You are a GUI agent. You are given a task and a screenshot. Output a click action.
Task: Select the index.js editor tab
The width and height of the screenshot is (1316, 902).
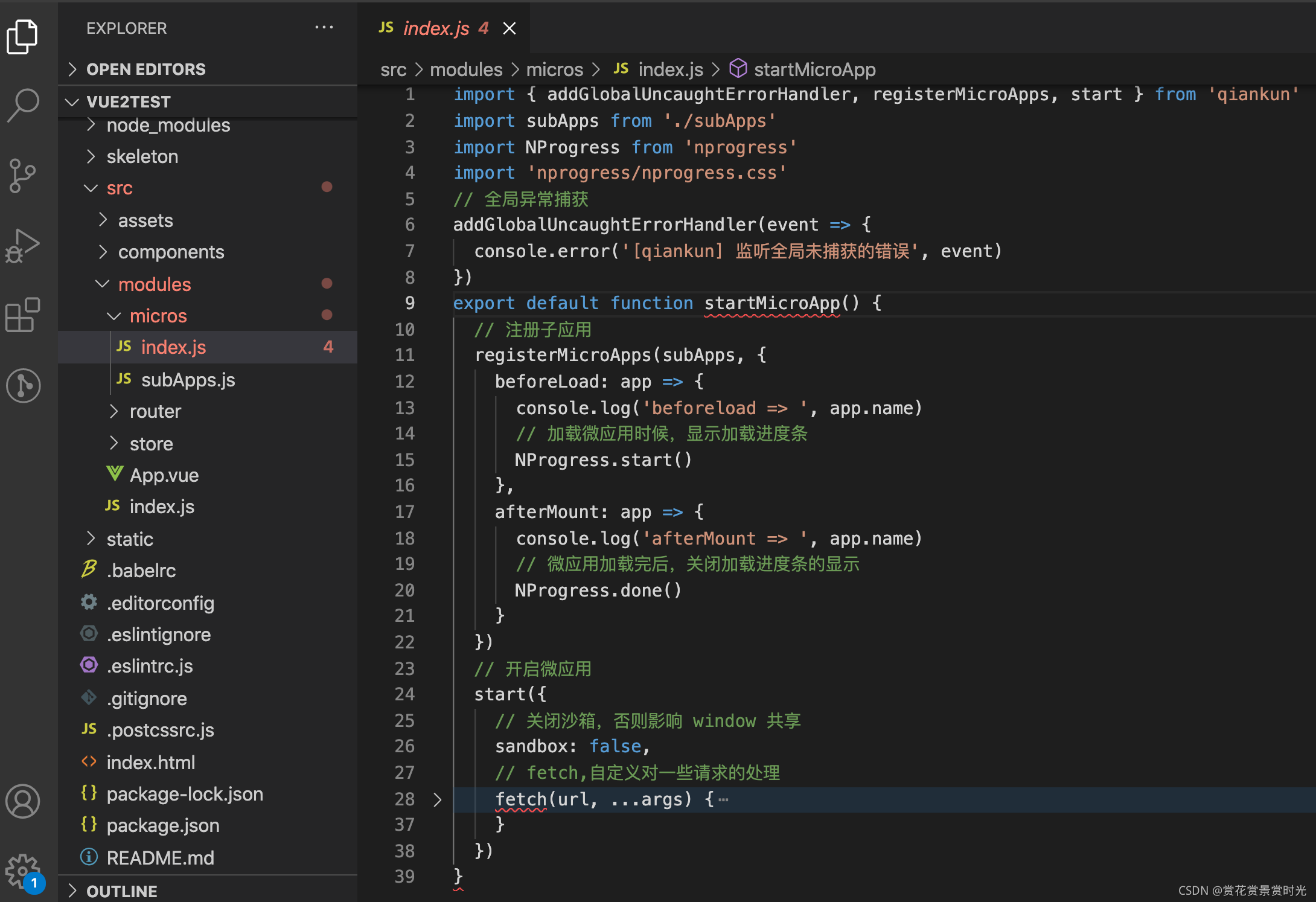click(435, 28)
